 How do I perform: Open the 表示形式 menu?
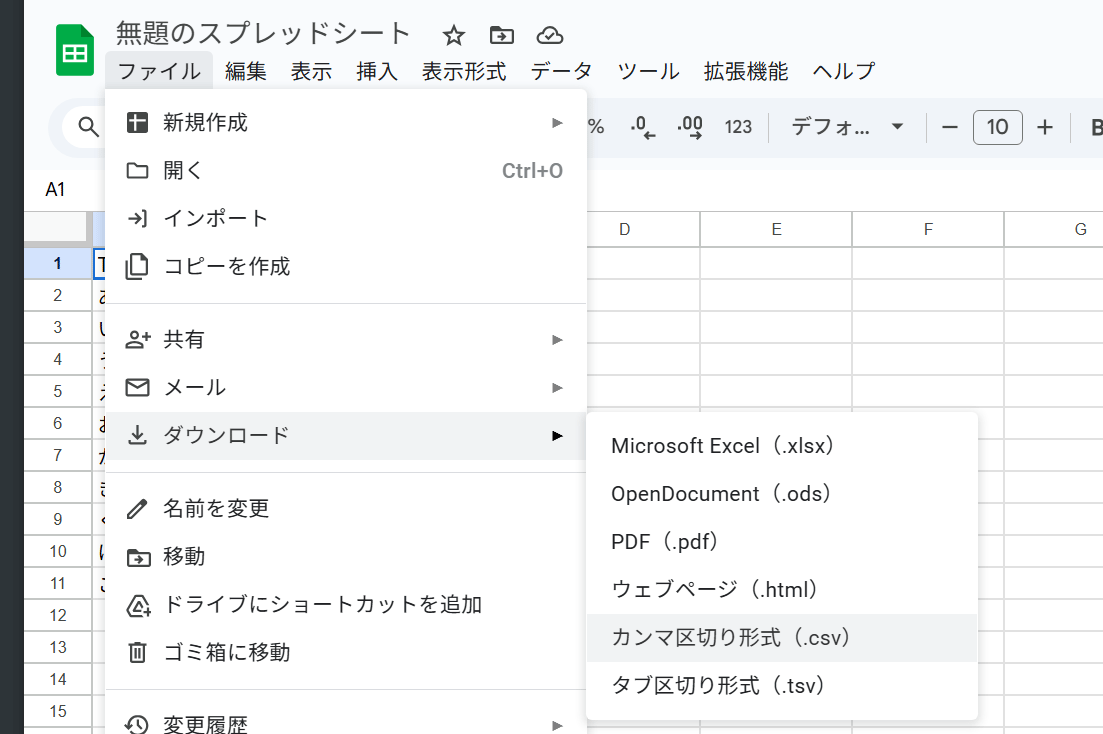point(464,71)
